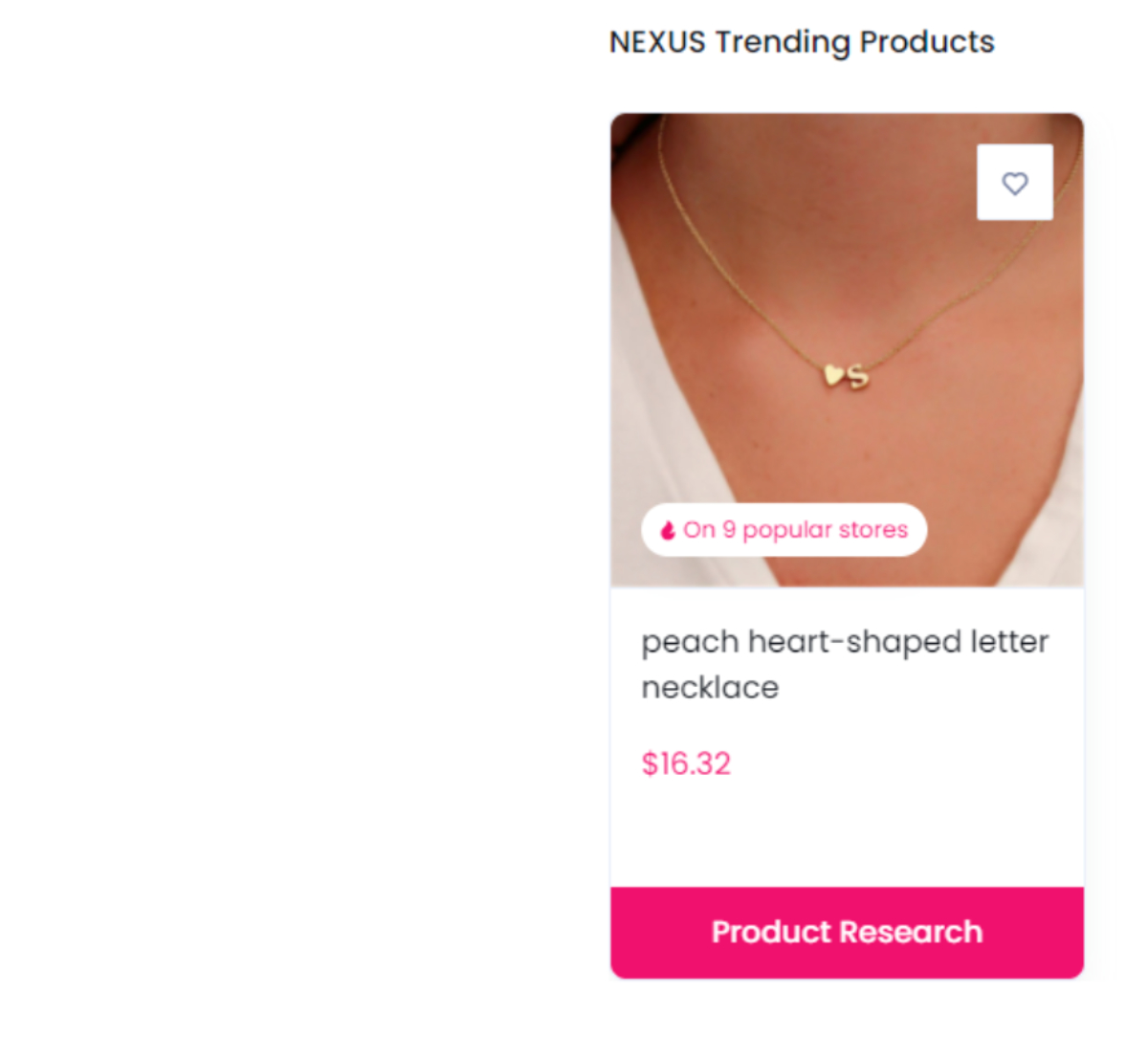Click the "Trending Products" words in the heading

click(x=854, y=42)
